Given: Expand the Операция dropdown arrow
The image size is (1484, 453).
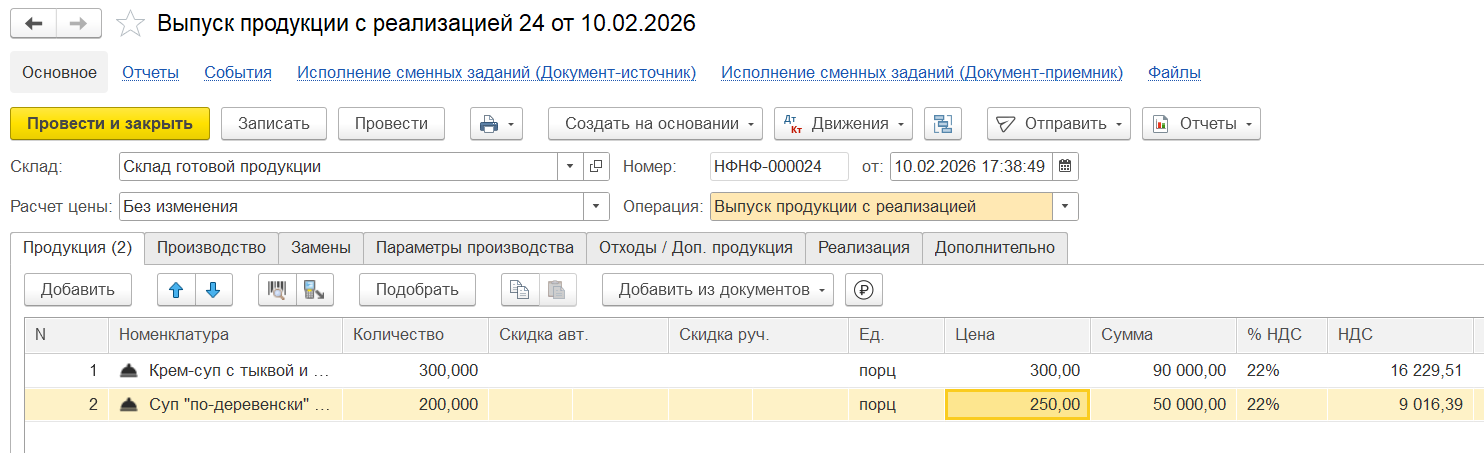Looking at the screenshot, I should pos(1066,207).
